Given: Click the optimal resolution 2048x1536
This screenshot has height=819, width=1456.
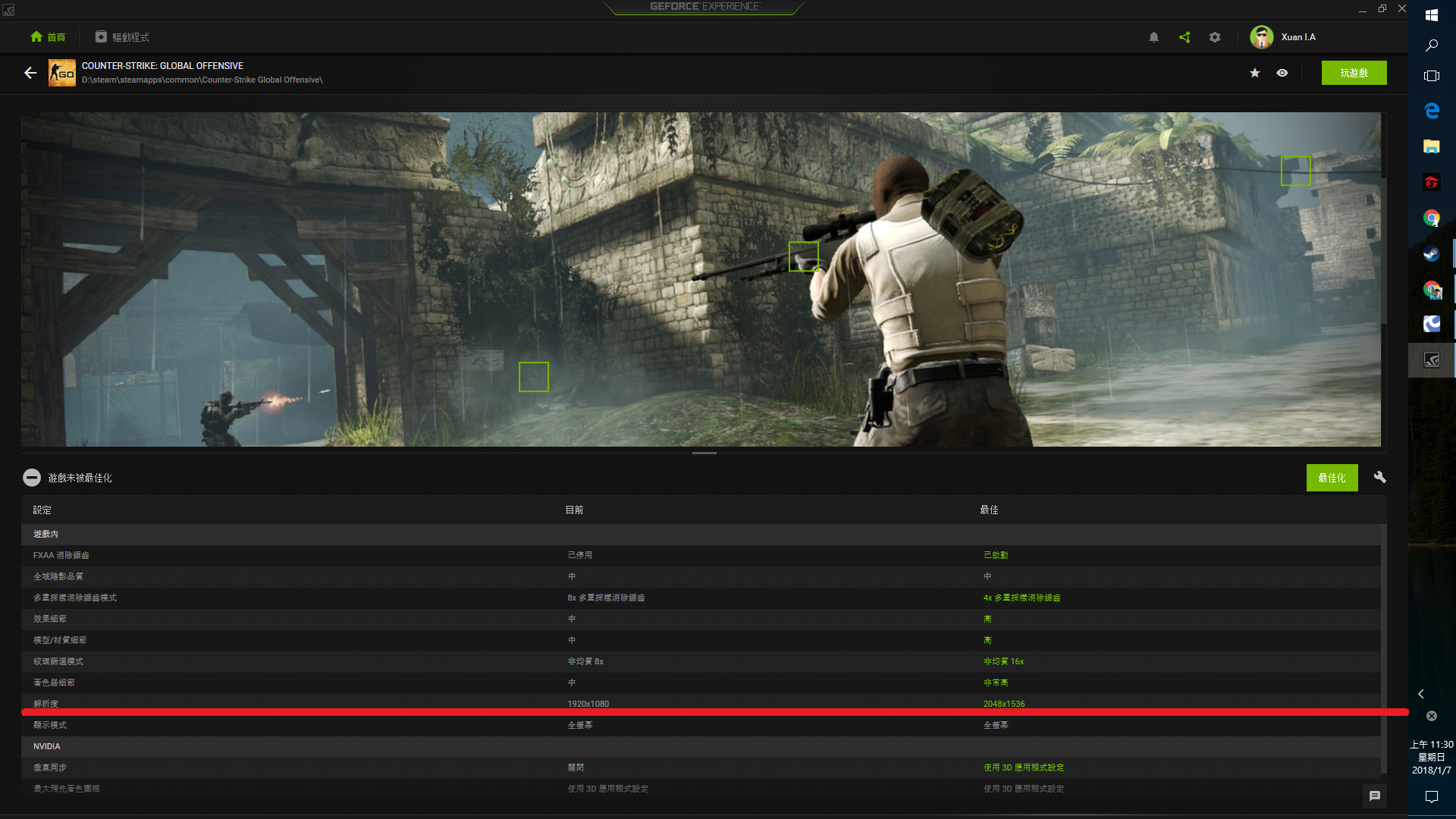Looking at the screenshot, I should (1004, 703).
